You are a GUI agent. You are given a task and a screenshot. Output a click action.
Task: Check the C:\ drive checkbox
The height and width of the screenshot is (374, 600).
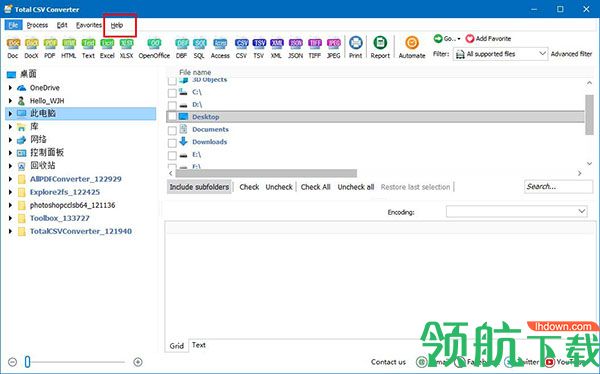coord(172,93)
